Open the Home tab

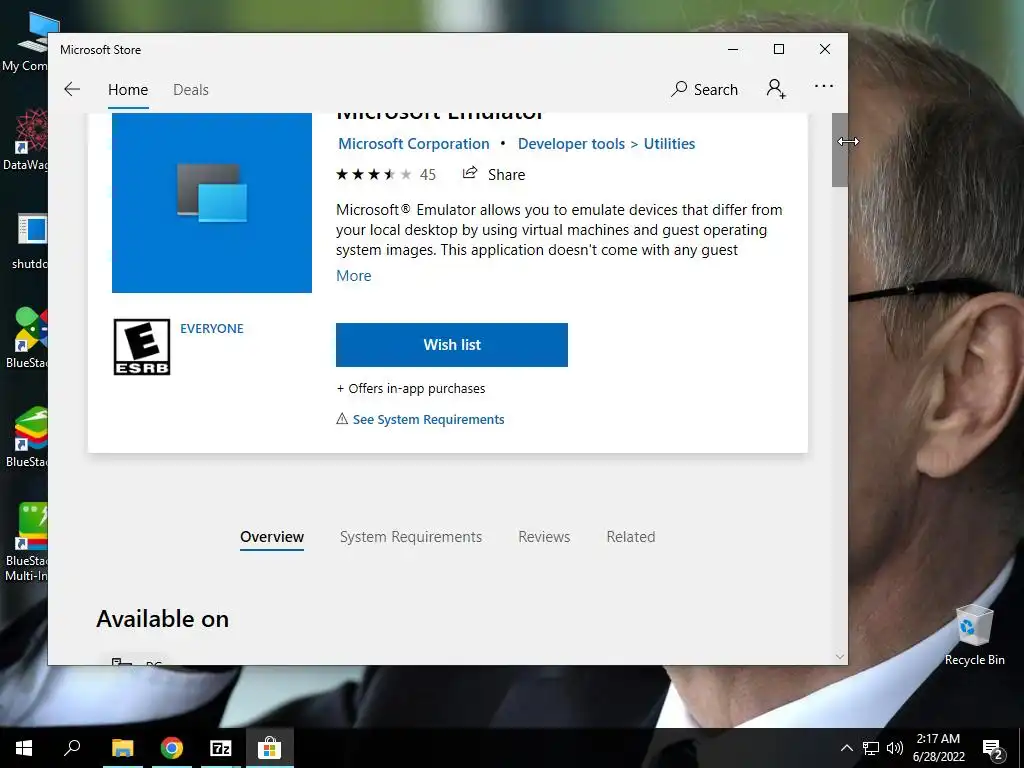[x=128, y=89]
